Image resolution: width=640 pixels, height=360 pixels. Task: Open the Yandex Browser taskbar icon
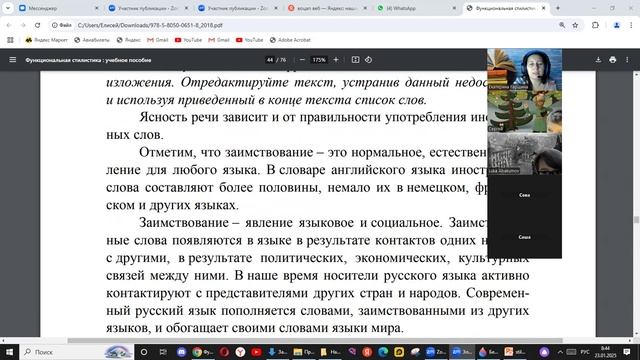click(x=240, y=352)
